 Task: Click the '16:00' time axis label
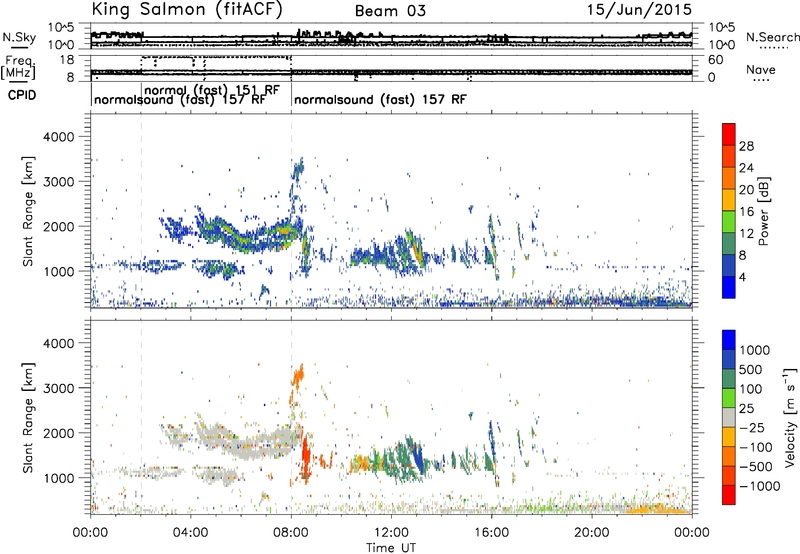point(491,533)
